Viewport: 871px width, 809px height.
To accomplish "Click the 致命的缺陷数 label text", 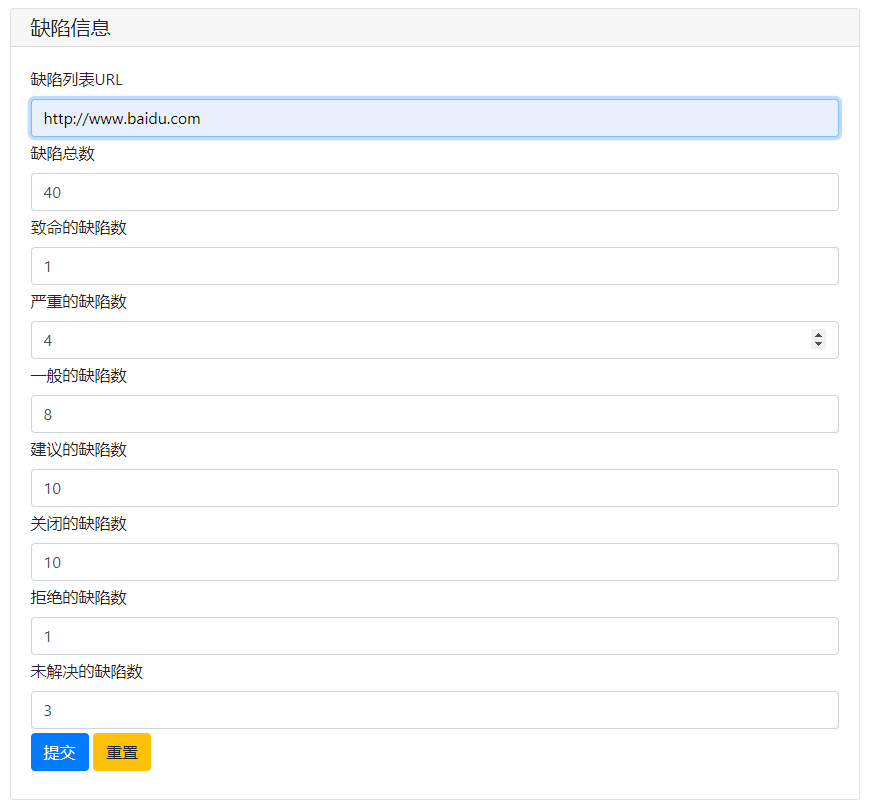I will tap(78, 228).
